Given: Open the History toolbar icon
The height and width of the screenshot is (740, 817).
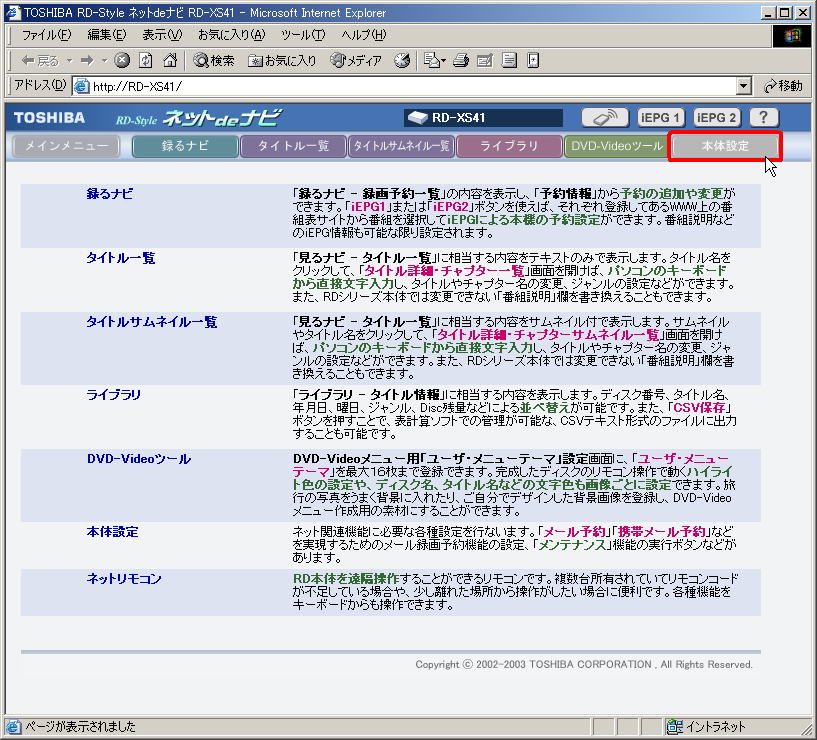Looking at the screenshot, I should tap(402, 61).
